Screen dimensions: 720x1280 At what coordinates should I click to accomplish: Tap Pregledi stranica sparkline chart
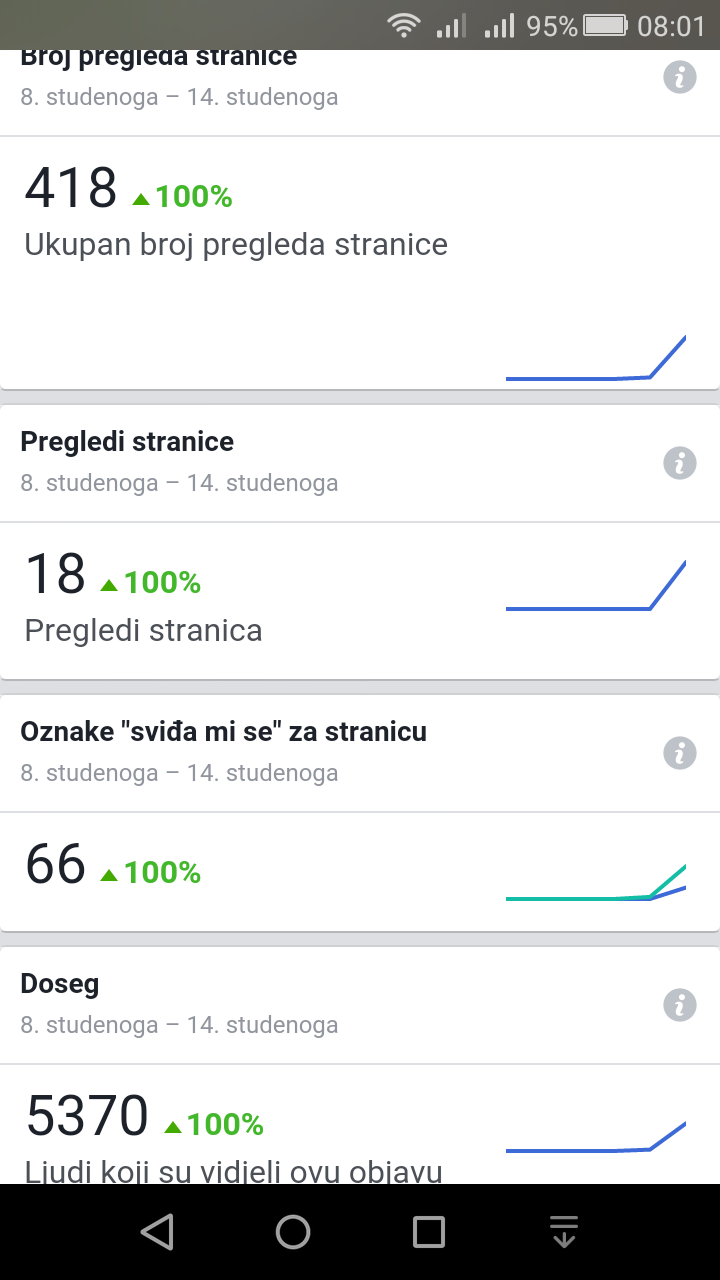point(596,586)
